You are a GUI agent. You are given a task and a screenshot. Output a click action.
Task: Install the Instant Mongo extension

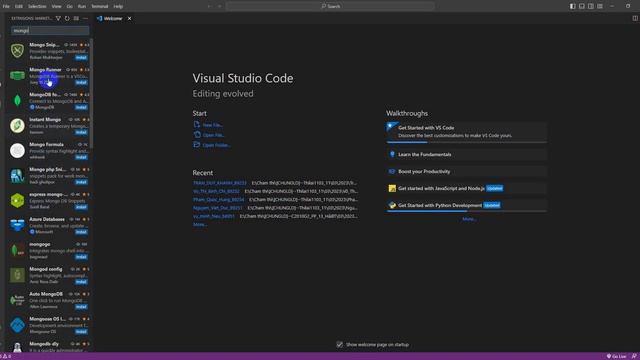tap(81, 132)
